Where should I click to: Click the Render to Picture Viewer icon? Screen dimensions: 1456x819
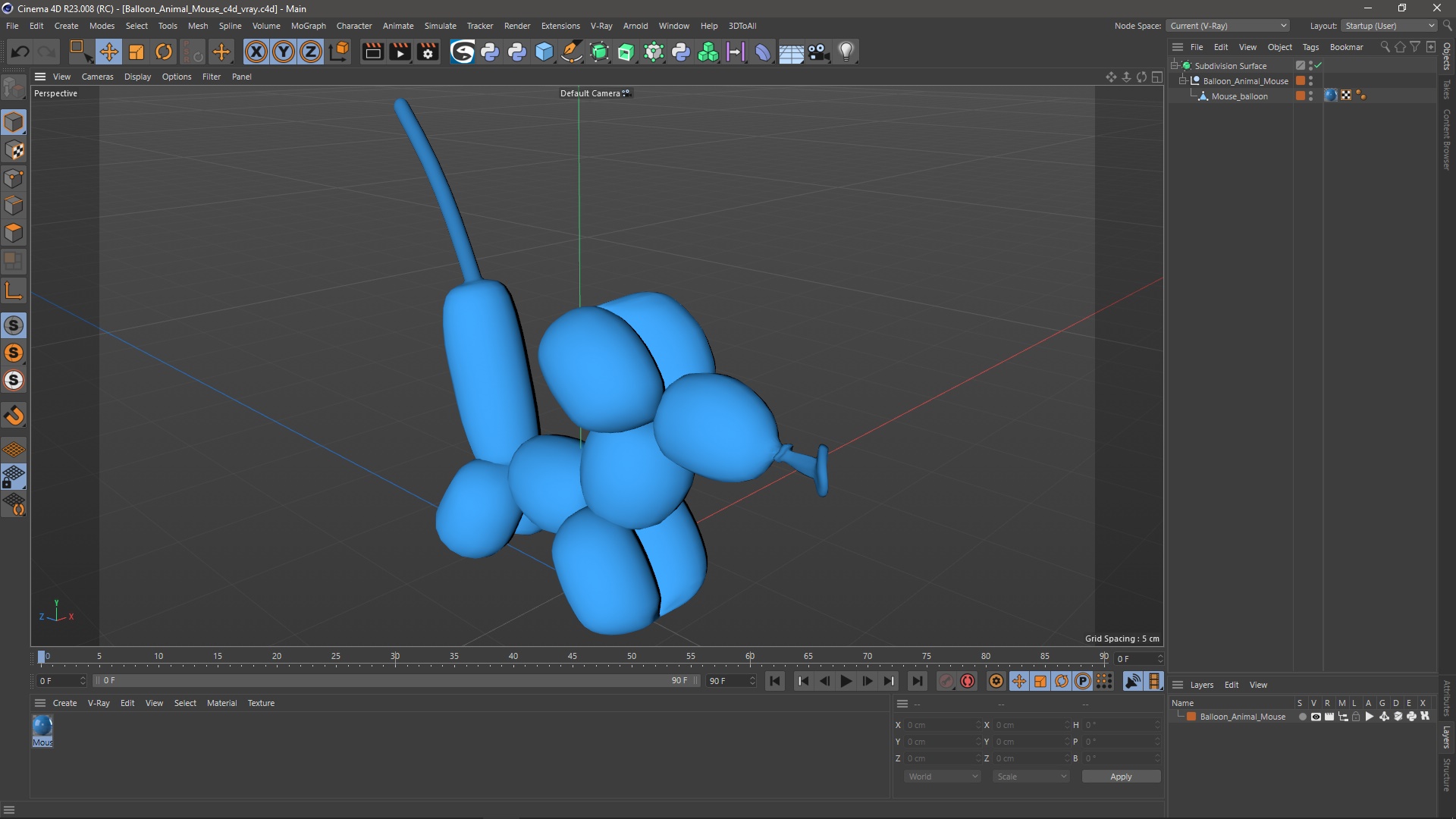click(400, 52)
